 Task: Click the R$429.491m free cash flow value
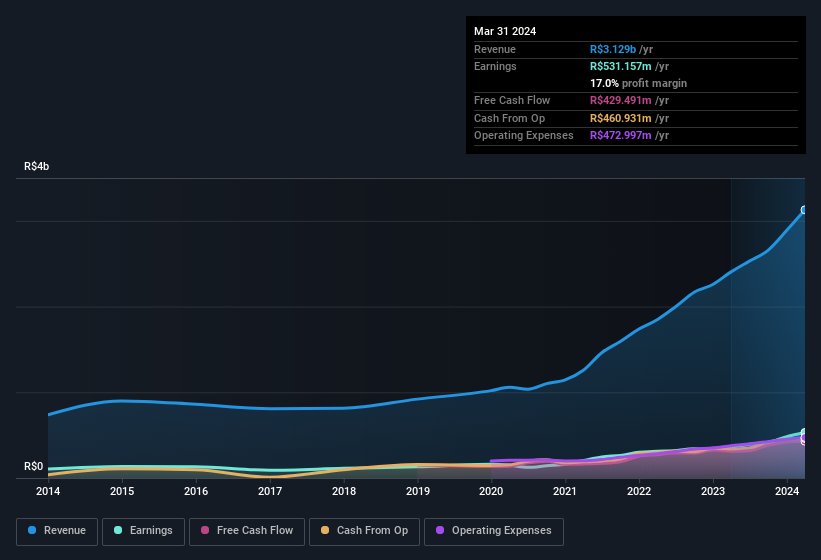tap(620, 100)
